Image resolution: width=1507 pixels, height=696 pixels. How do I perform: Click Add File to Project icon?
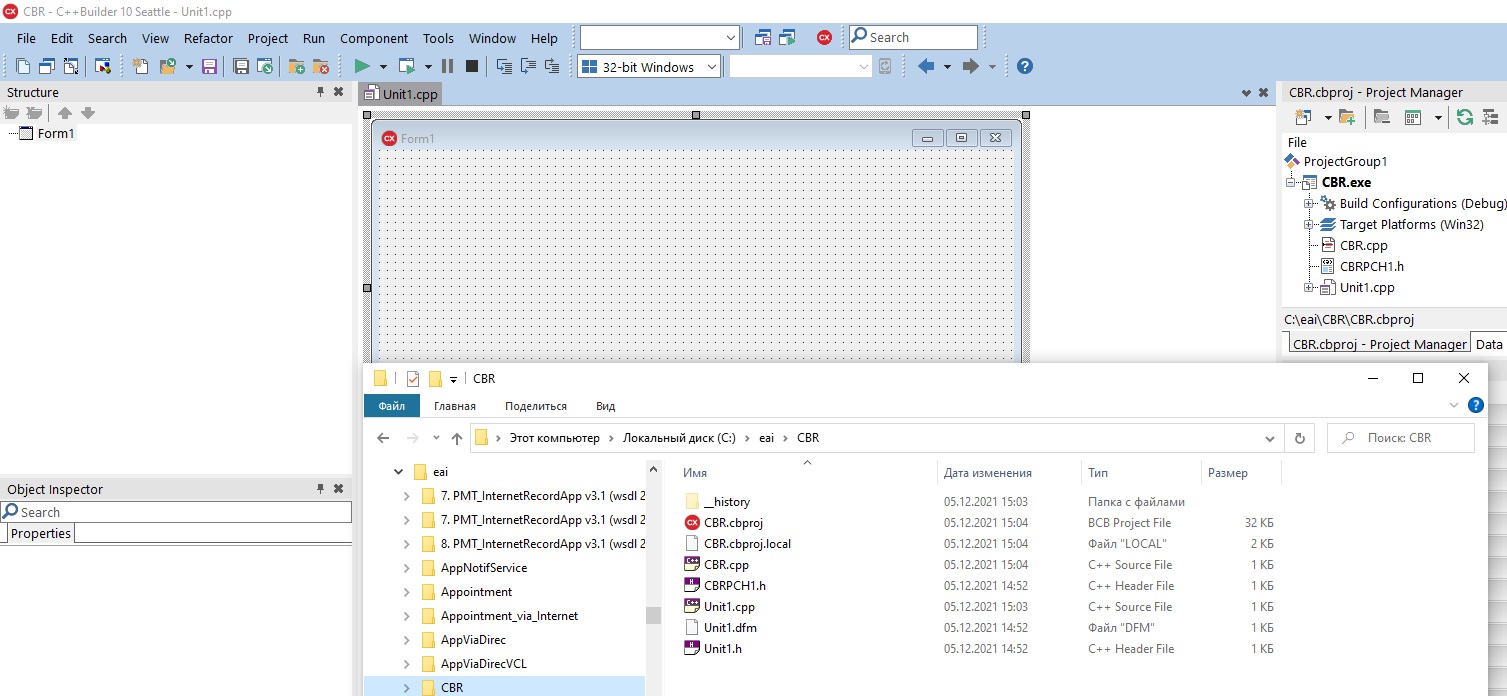click(x=297, y=66)
